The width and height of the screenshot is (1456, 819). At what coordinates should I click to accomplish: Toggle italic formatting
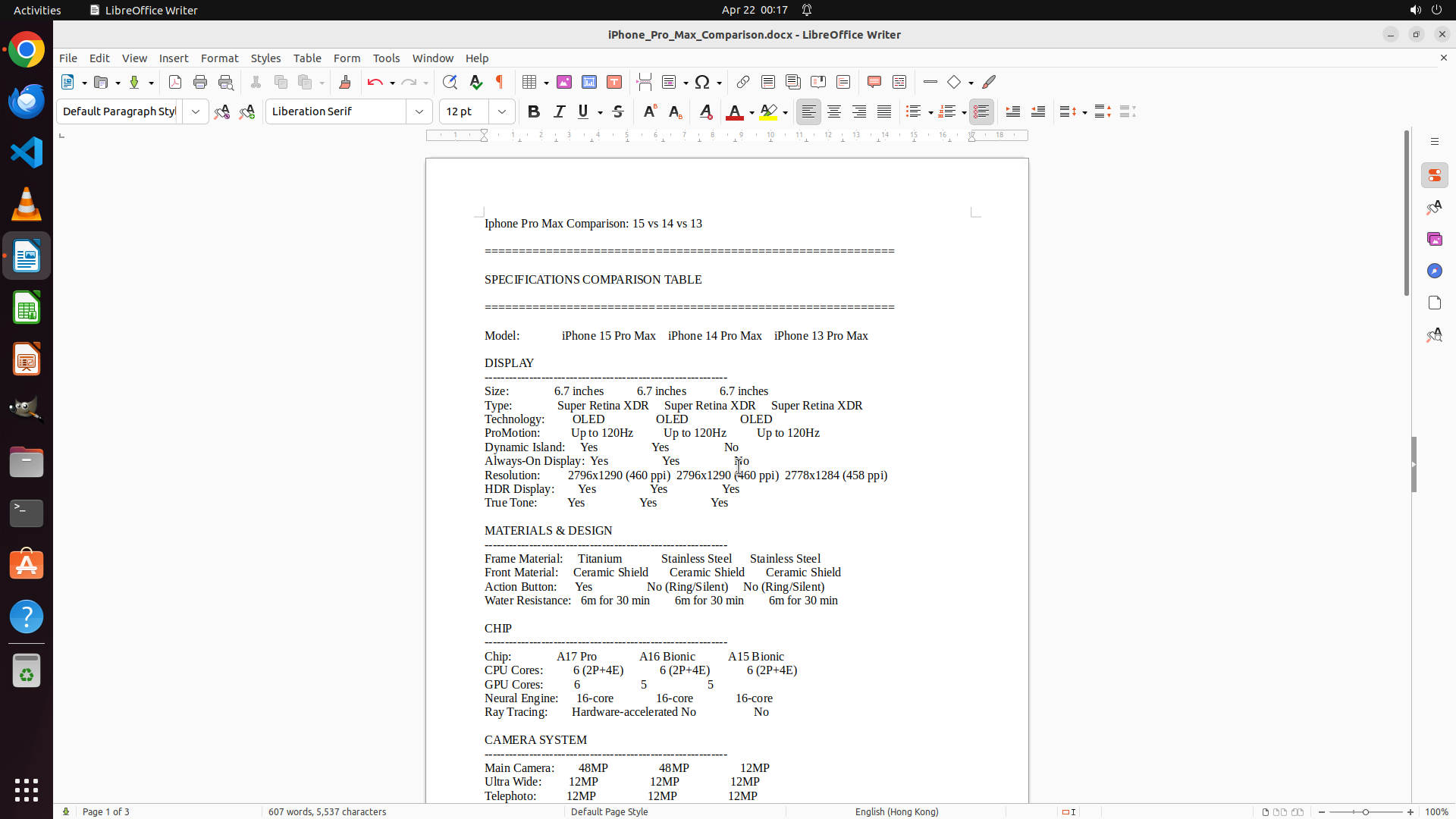coord(559,111)
